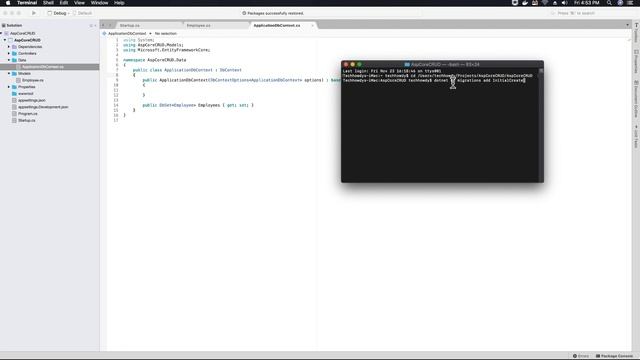Open the View menu
640x360 pixels.
(79, 3)
